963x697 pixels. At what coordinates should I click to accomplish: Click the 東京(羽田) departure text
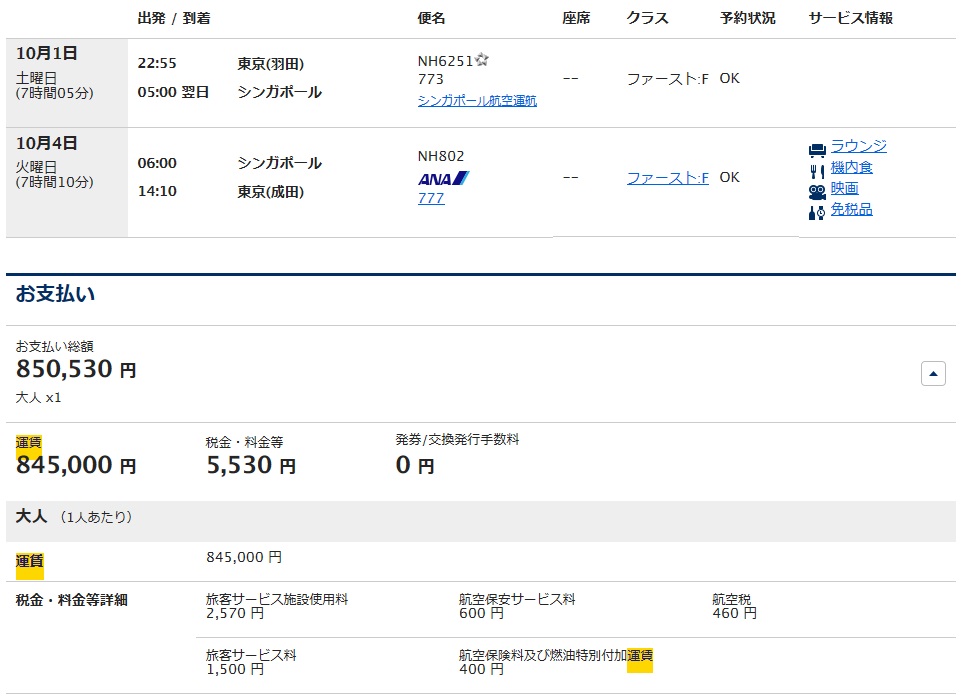[271, 64]
